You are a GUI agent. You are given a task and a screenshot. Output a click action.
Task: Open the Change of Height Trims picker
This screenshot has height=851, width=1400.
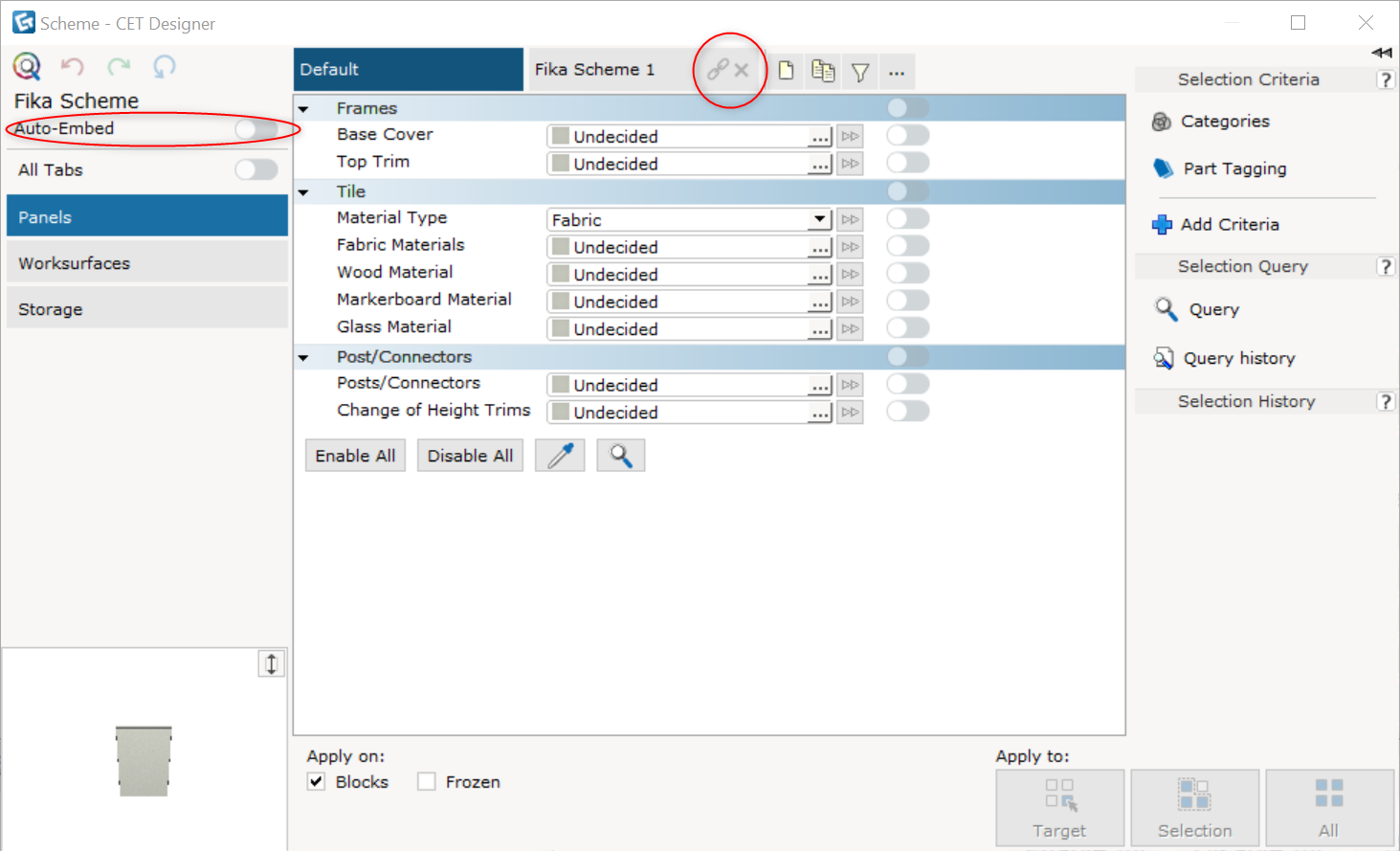click(820, 413)
